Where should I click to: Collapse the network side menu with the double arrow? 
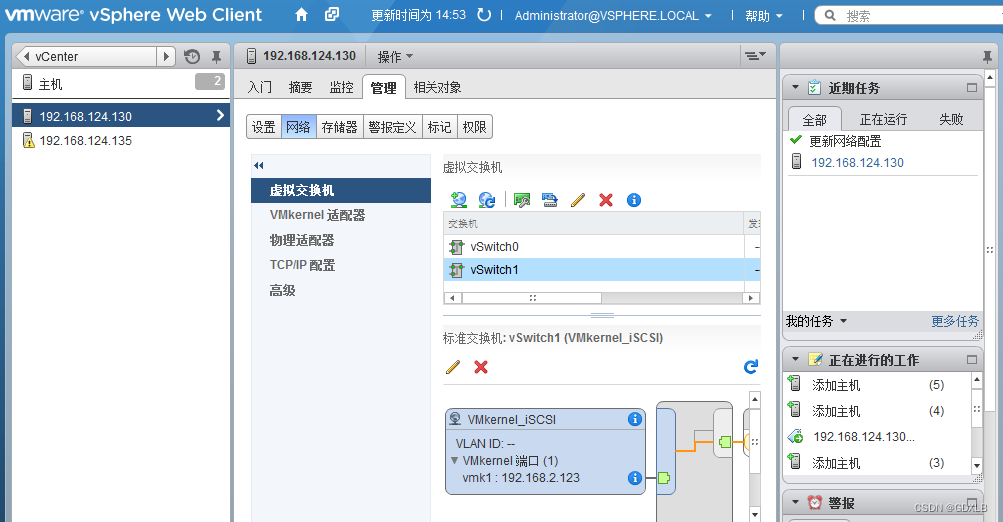258,166
